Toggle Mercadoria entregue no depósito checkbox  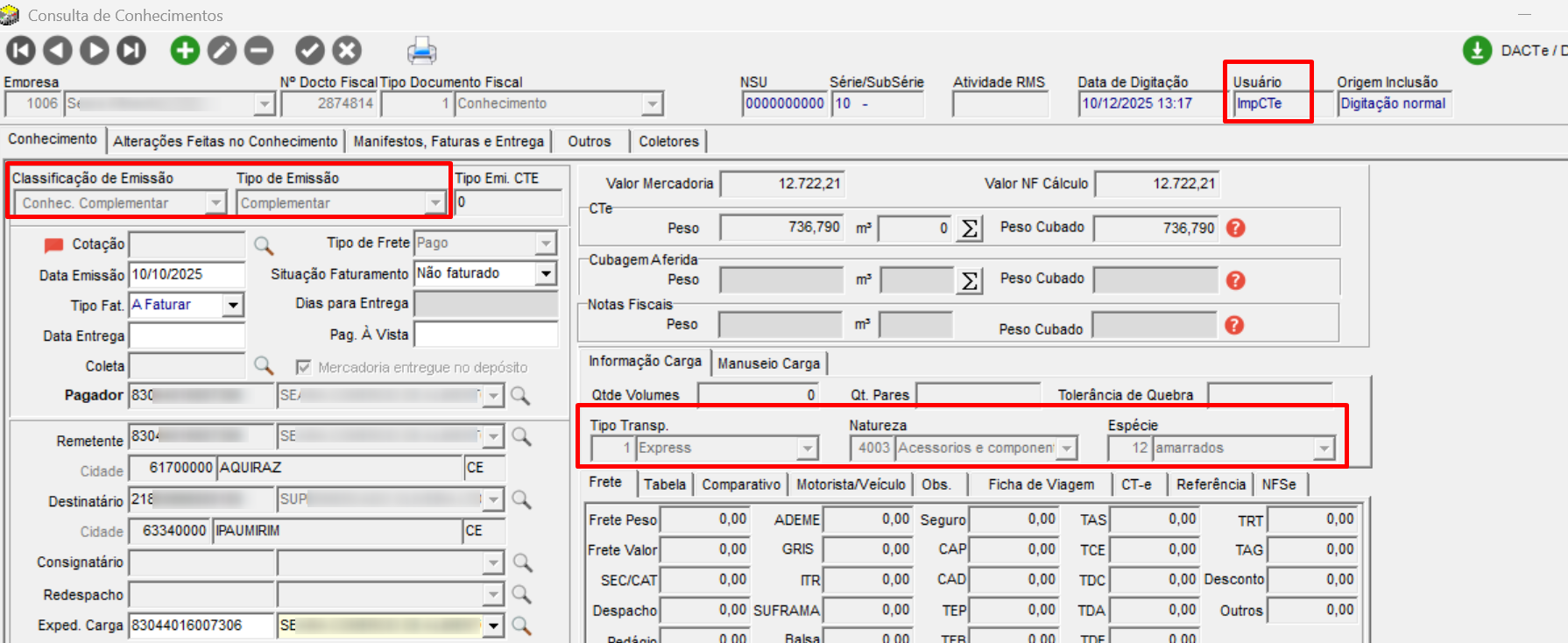(303, 367)
